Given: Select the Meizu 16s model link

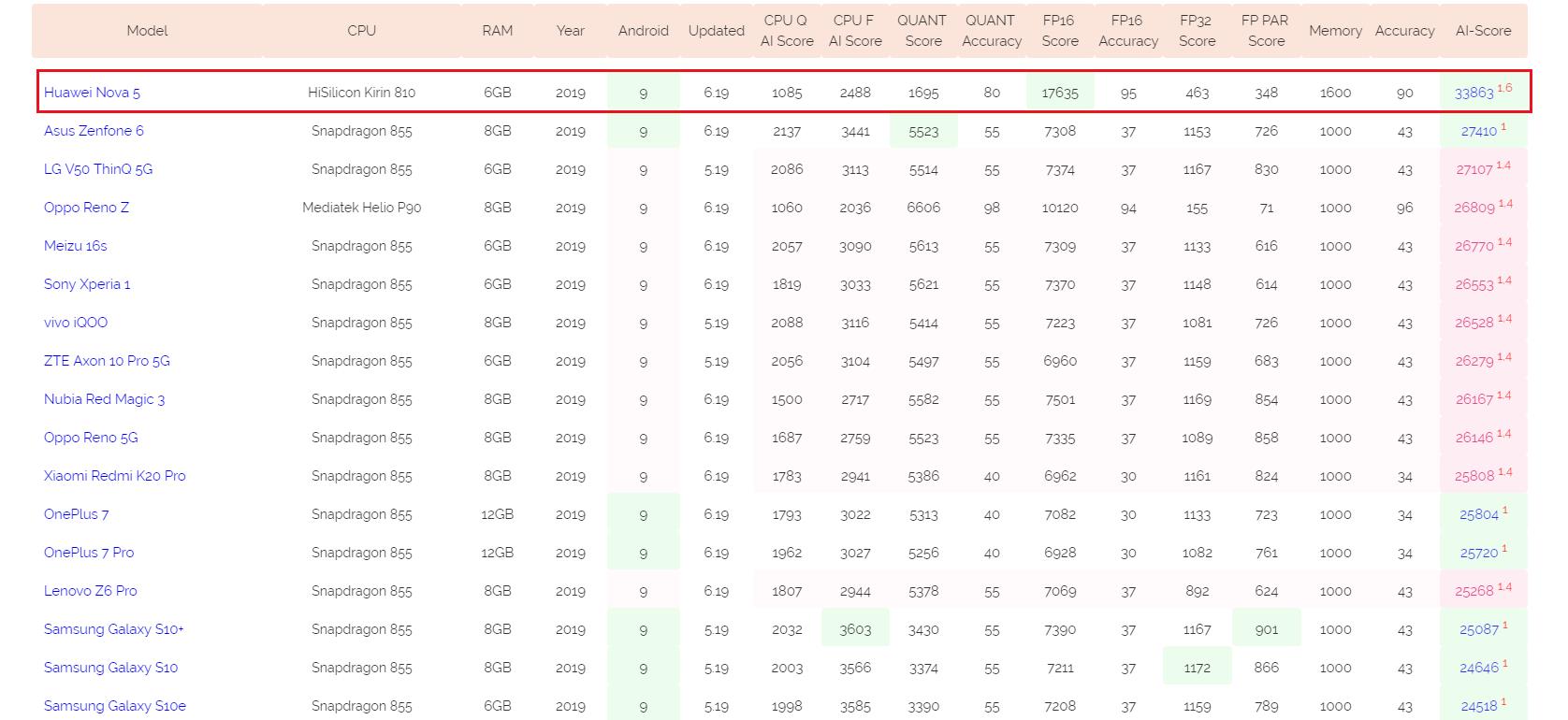Looking at the screenshot, I should [76, 246].
